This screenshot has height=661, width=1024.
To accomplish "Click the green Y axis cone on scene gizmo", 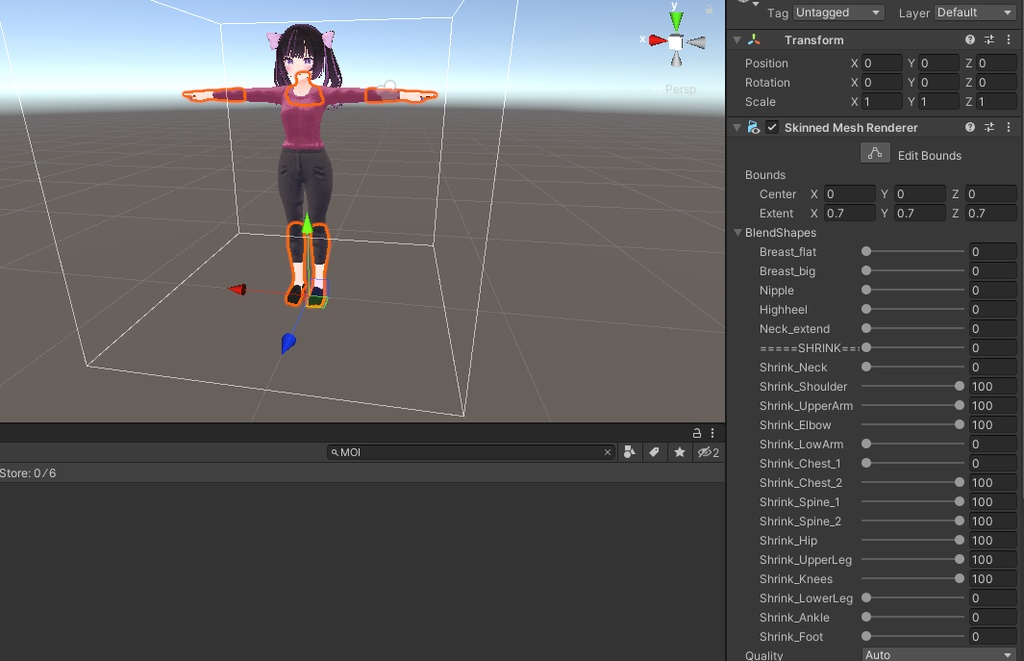I will 677,20.
